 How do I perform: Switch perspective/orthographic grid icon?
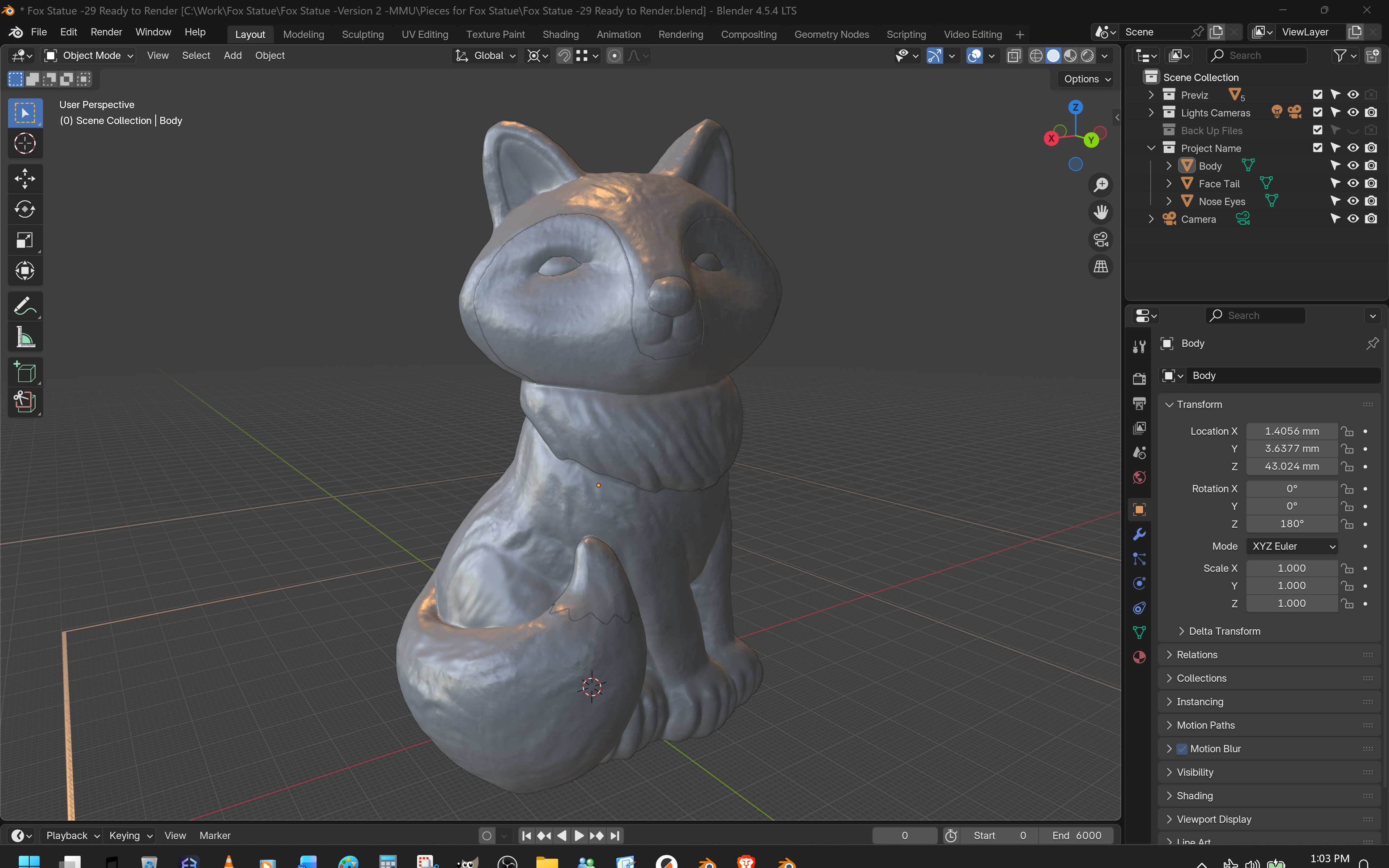[x=1100, y=267]
